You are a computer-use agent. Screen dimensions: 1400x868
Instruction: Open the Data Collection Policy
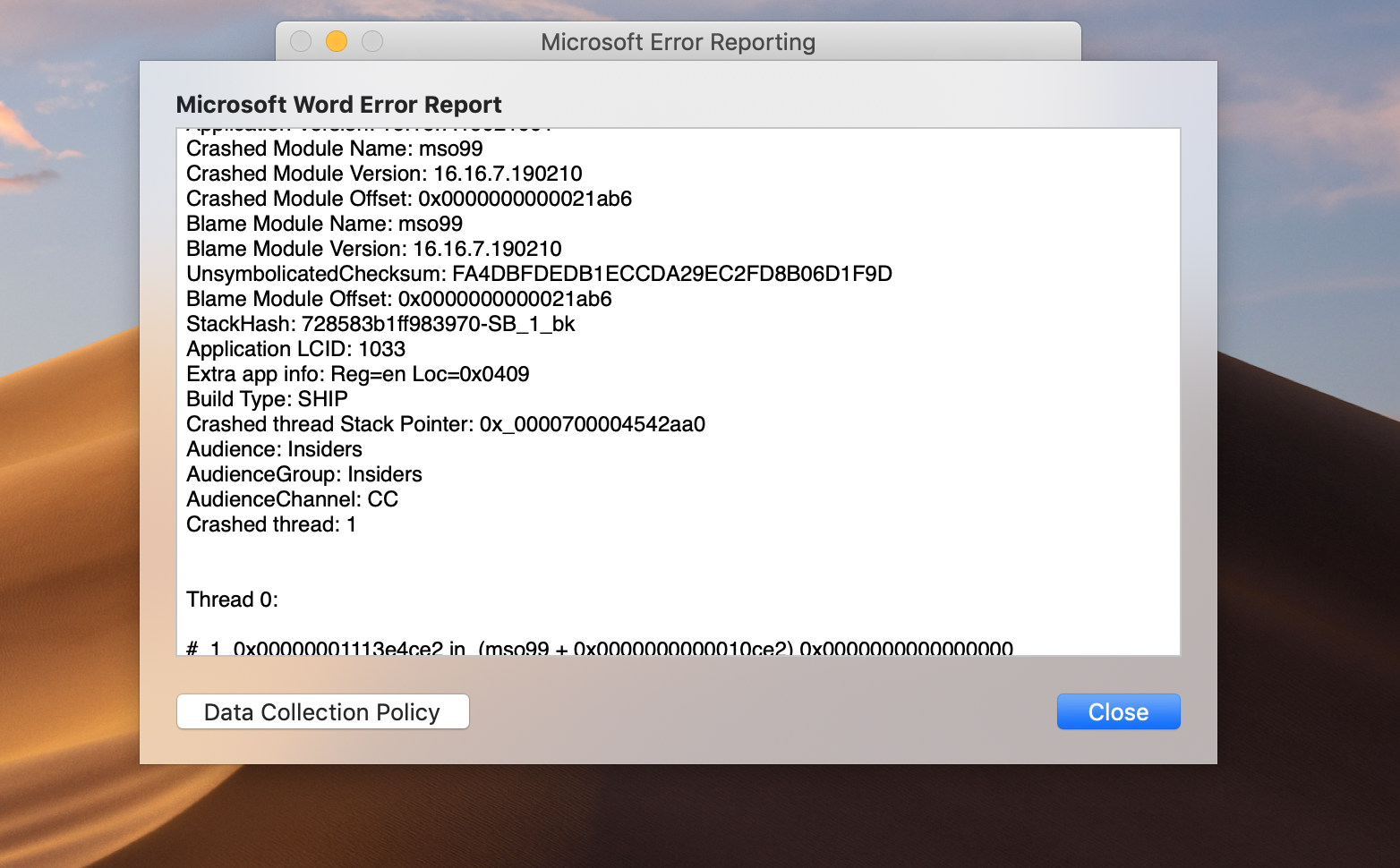[x=322, y=711]
